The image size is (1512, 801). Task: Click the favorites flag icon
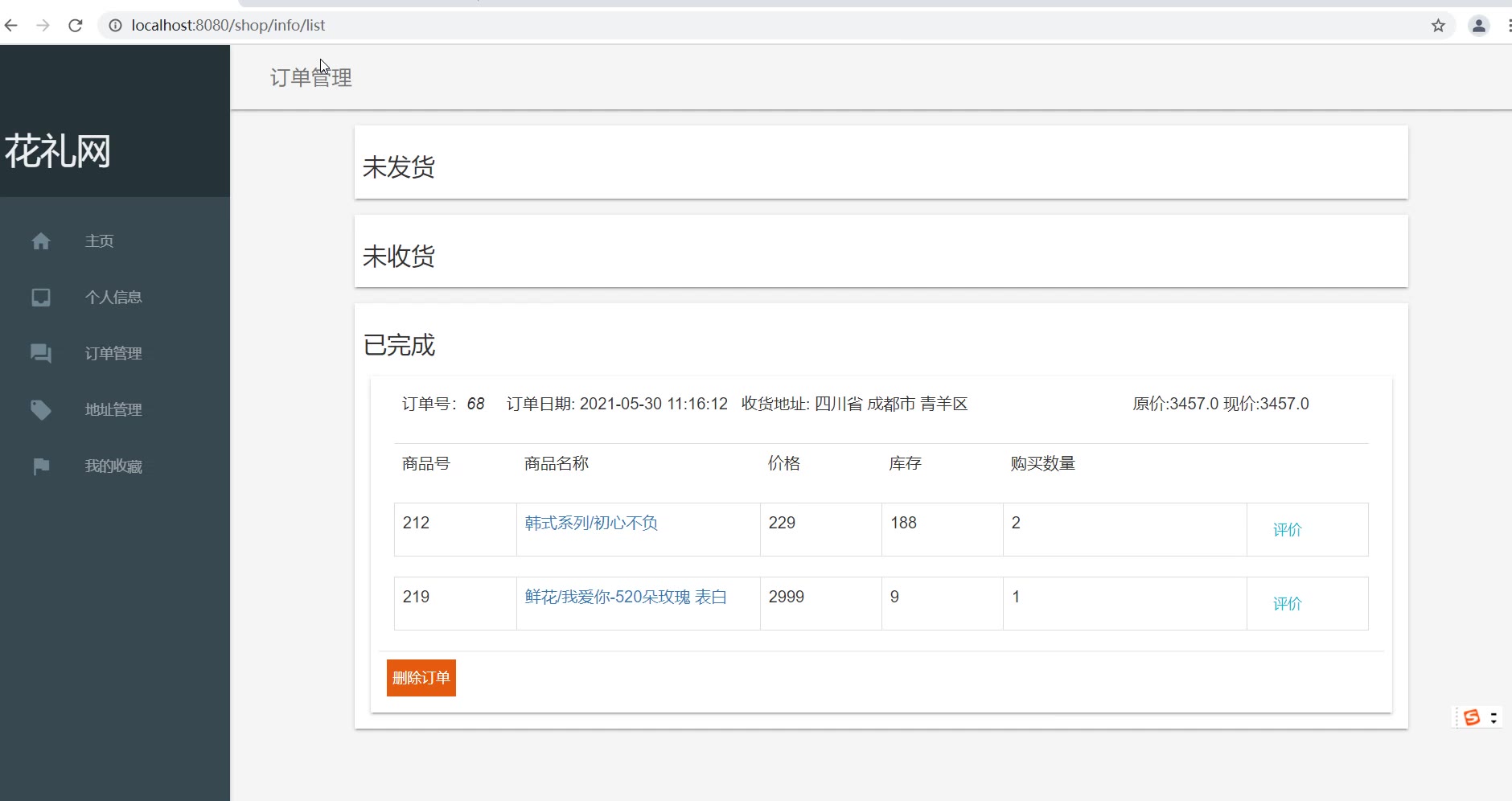(x=41, y=466)
